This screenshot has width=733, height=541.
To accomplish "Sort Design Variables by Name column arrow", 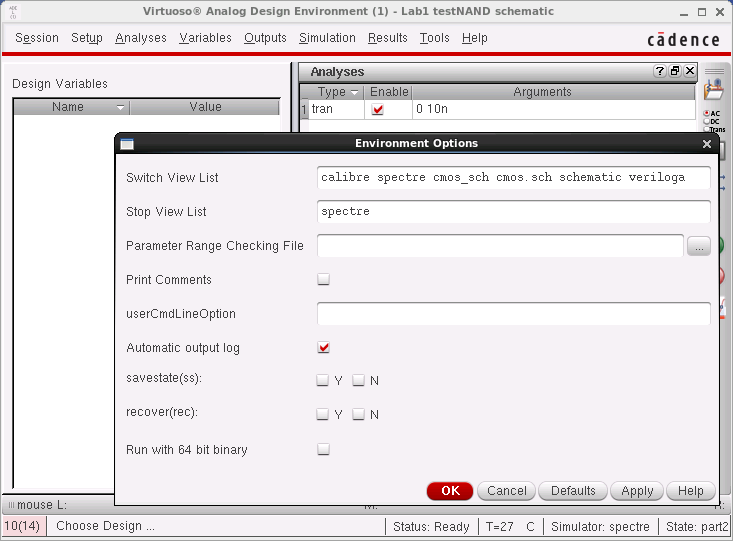I will (120, 108).
